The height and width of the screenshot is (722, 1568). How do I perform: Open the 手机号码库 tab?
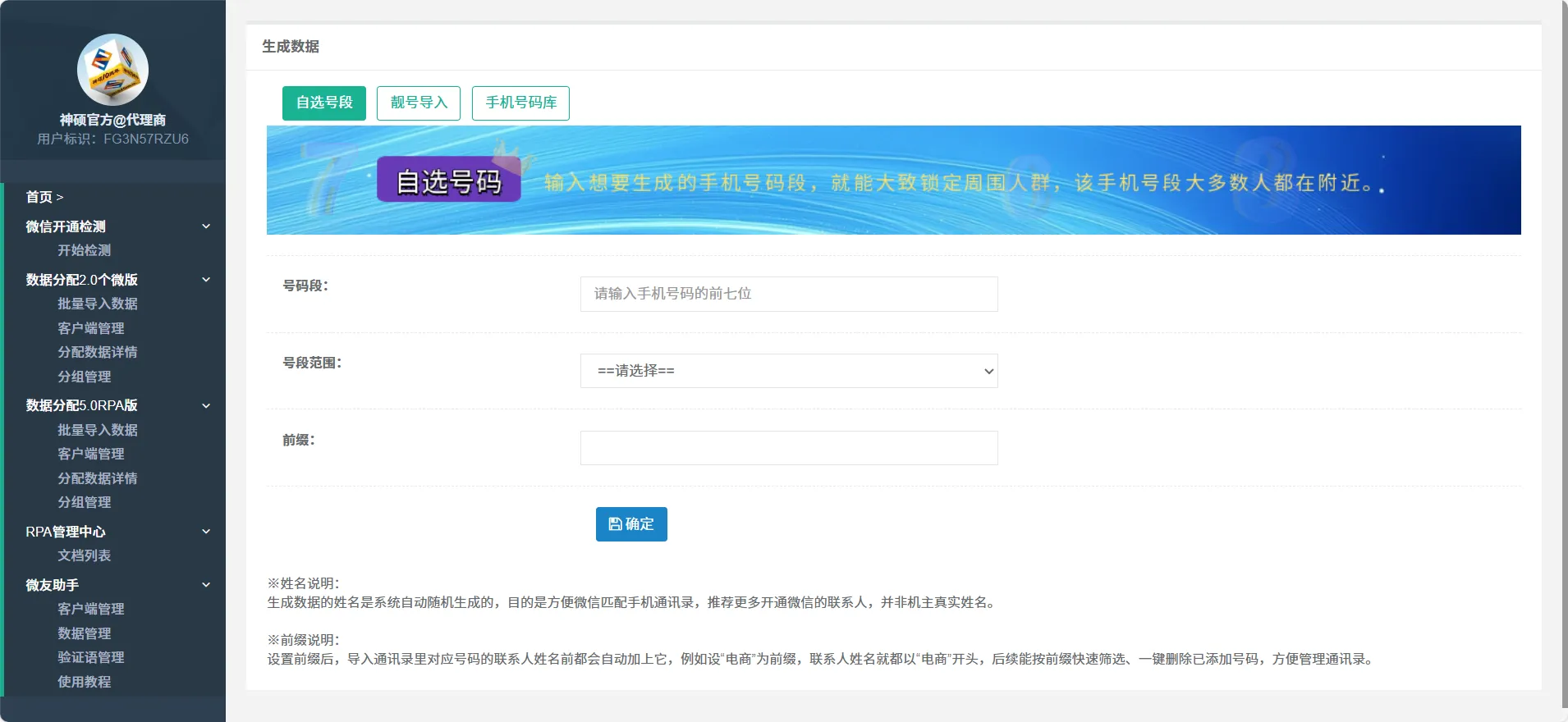[520, 103]
